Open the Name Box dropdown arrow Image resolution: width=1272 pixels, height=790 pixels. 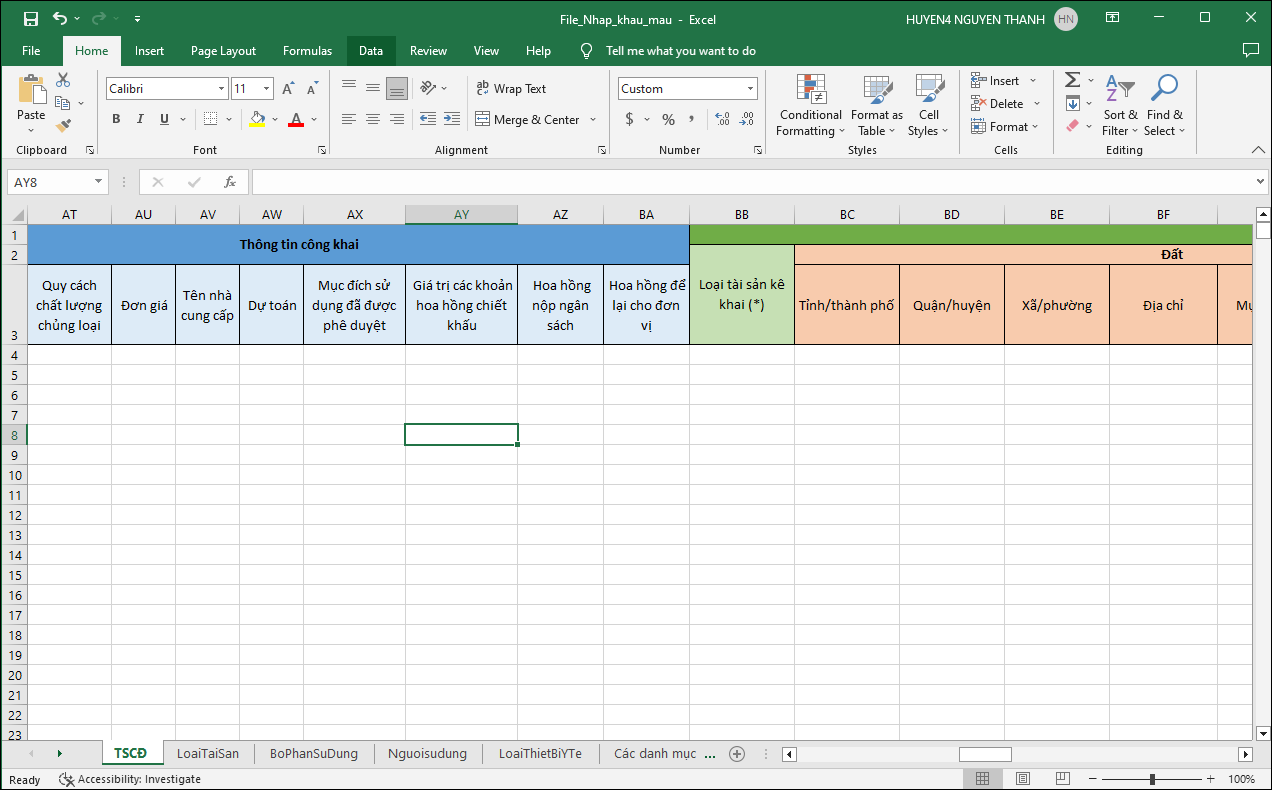tap(98, 182)
